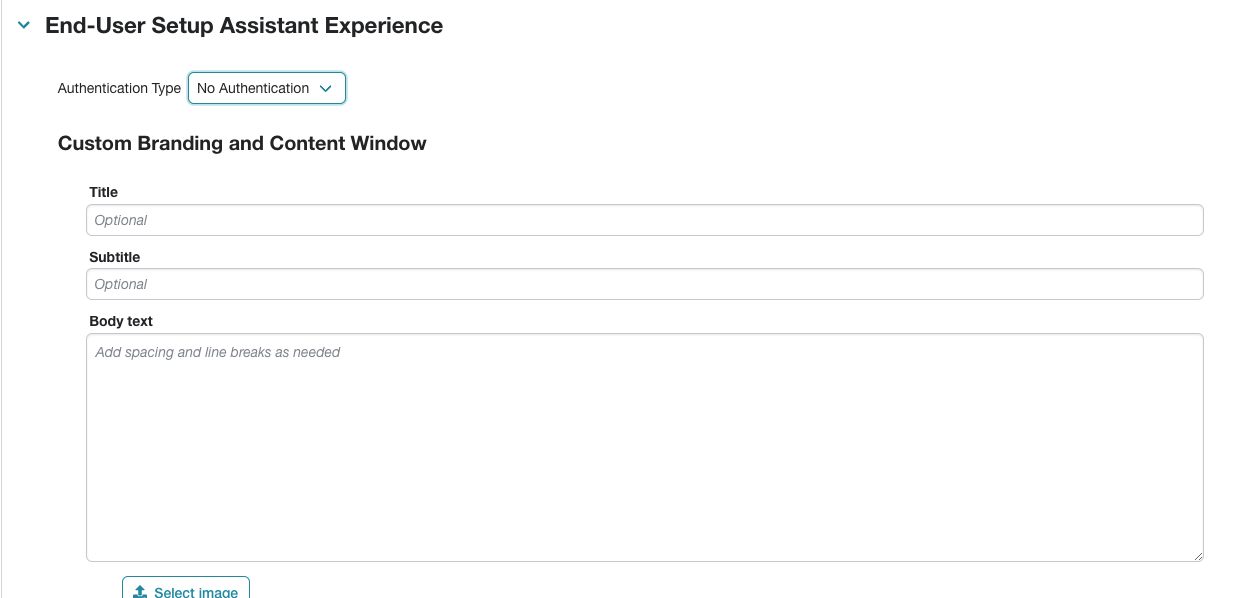This screenshot has height=598, width=1254.
Task: Click the teal chevron on the authentication selector
Action: 326,88
